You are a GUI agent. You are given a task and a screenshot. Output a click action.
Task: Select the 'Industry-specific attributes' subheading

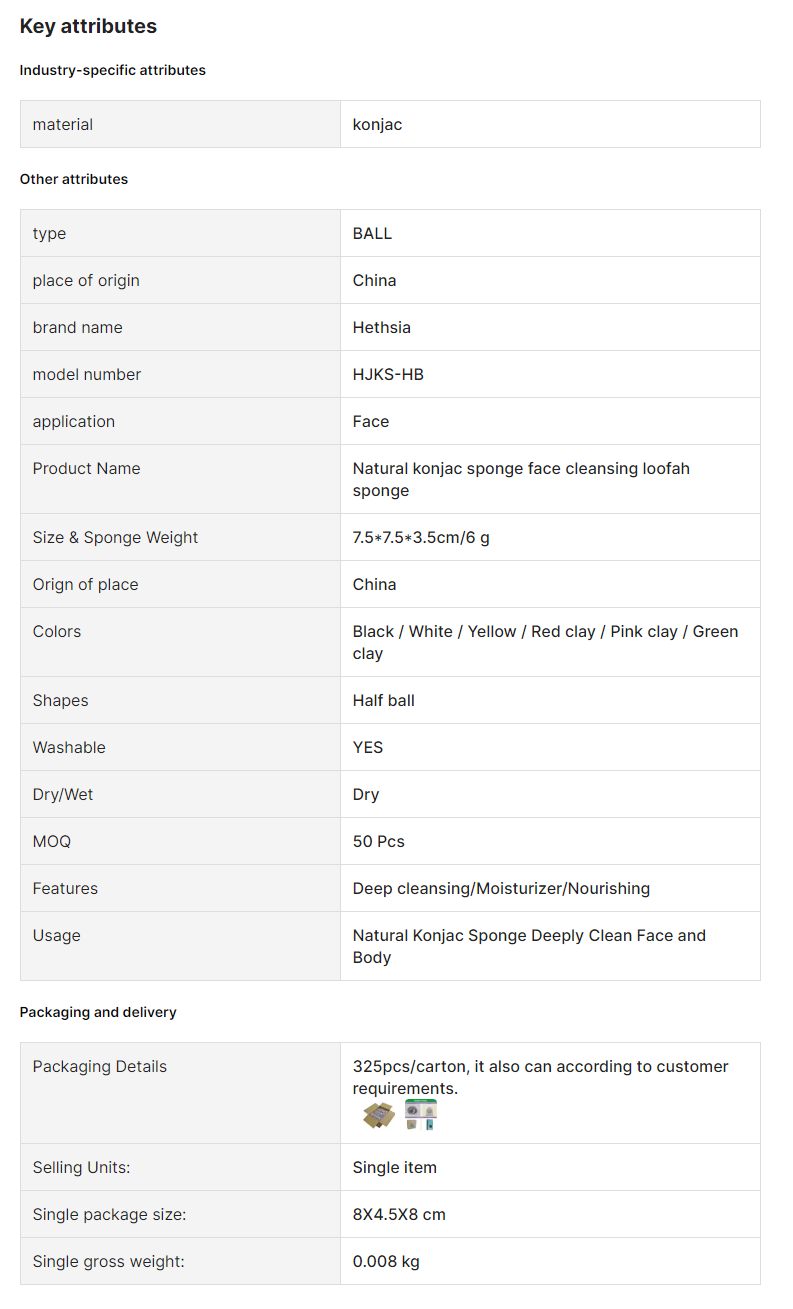(113, 70)
